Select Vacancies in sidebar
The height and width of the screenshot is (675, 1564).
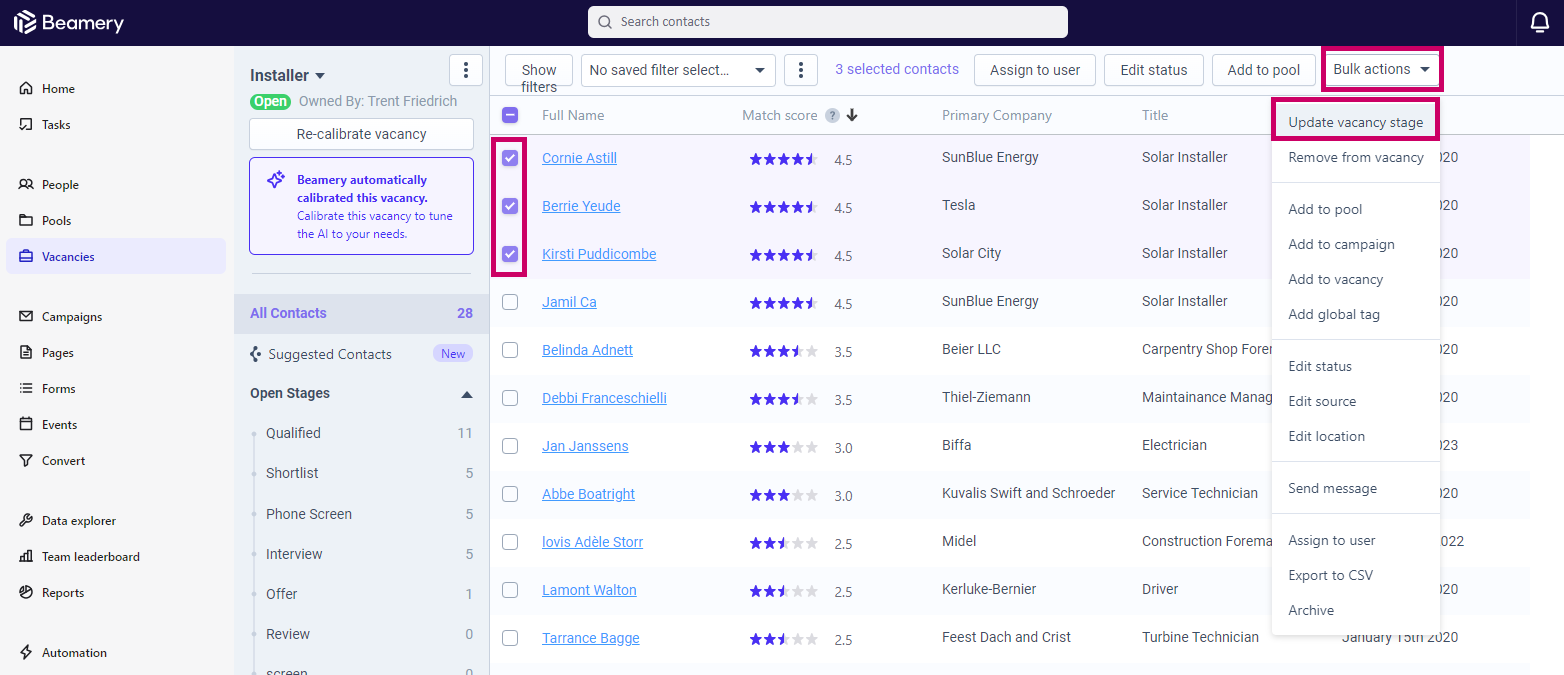click(116, 256)
